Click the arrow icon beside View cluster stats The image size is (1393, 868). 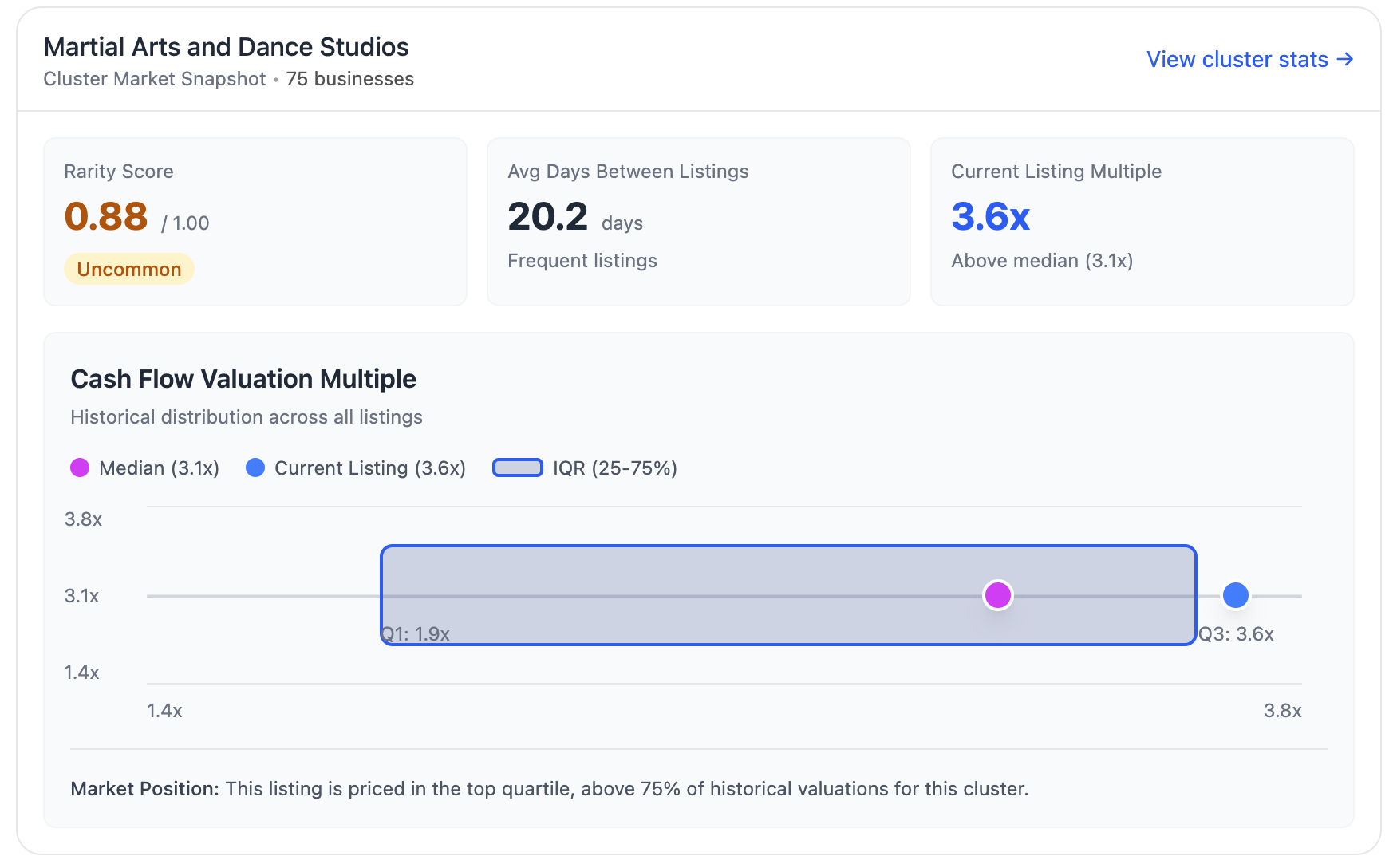(x=1345, y=59)
